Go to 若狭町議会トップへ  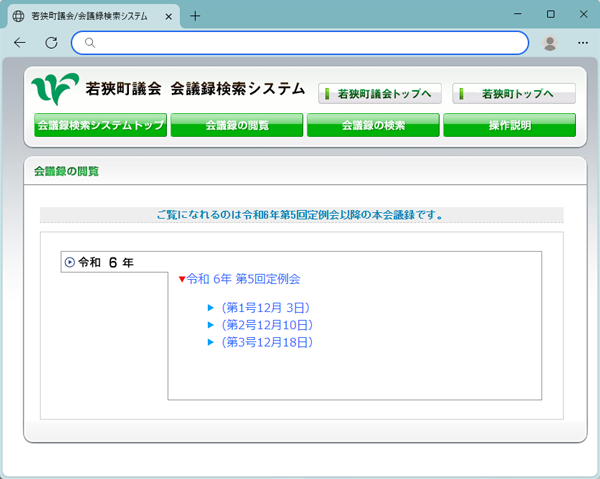pyautogui.click(x=380, y=93)
